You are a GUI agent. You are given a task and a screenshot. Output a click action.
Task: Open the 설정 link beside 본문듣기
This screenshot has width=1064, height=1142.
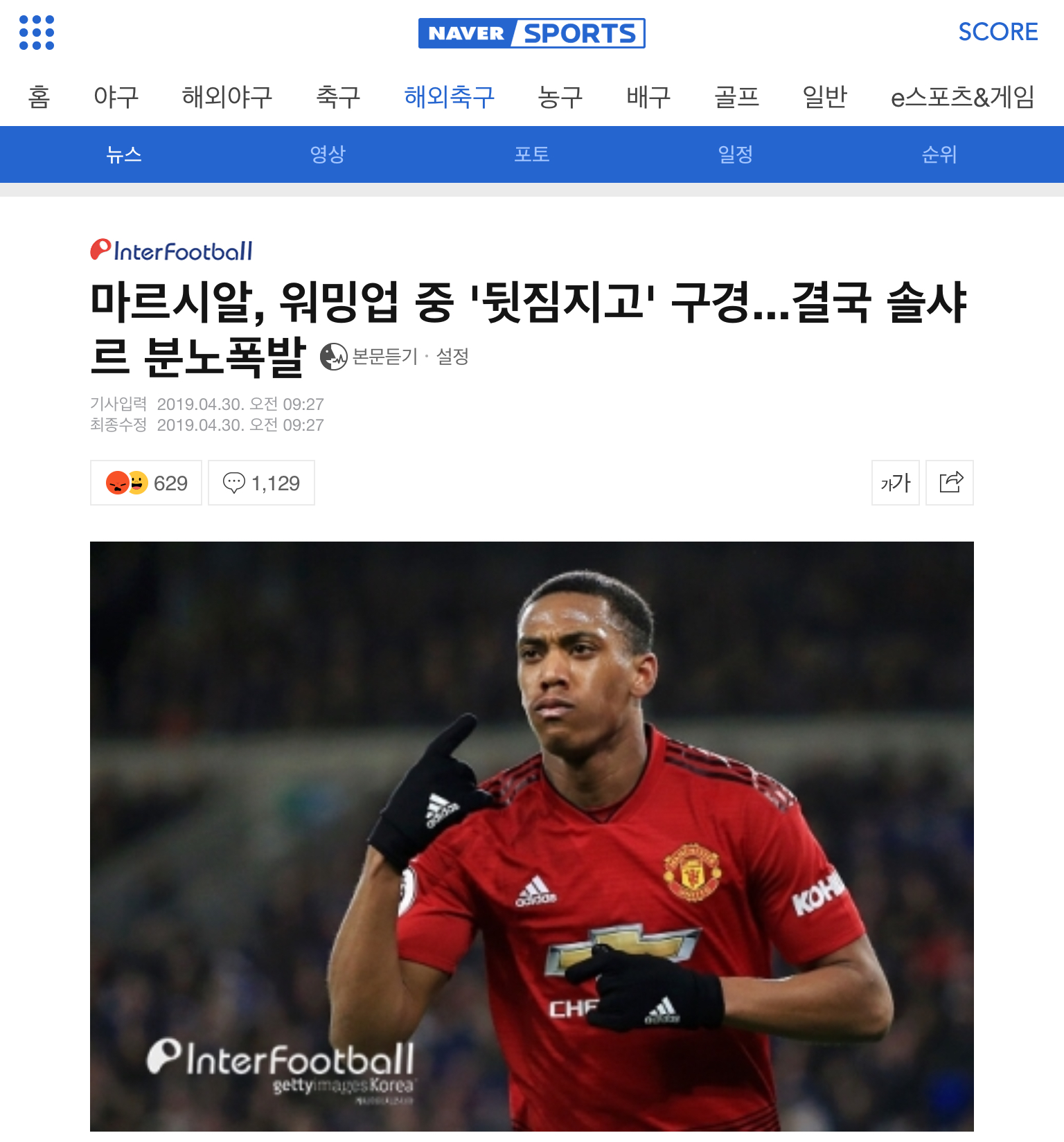point(452,357)
